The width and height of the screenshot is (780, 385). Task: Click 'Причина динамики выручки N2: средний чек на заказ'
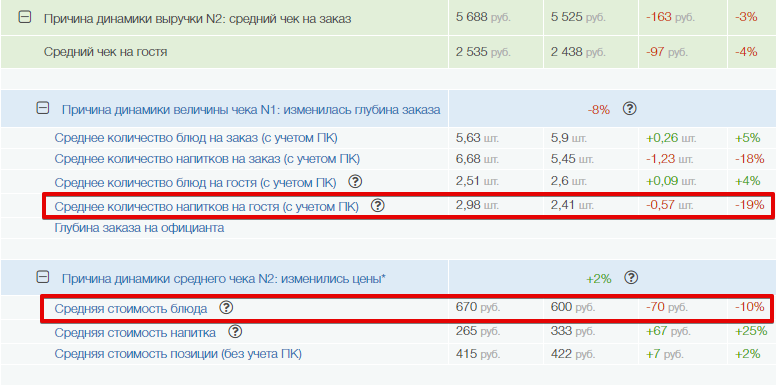(x=197, y=19)
